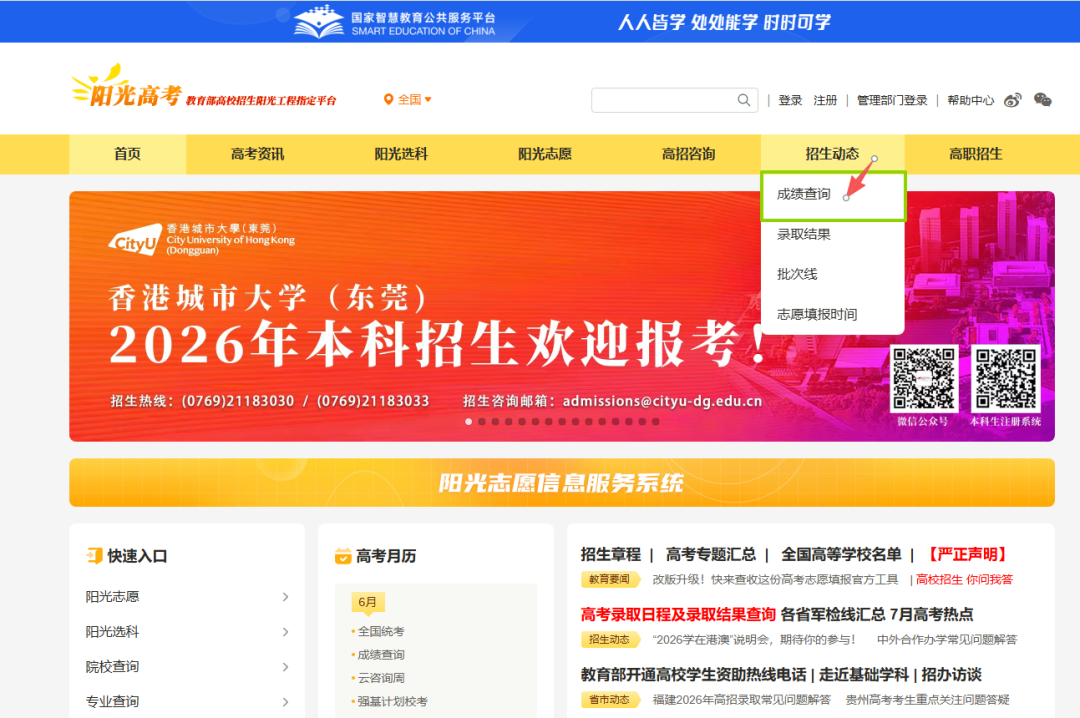Click the 教育要闻 tag
The width and height of the screenshot is (1080, 718).
tap(610, 579)
